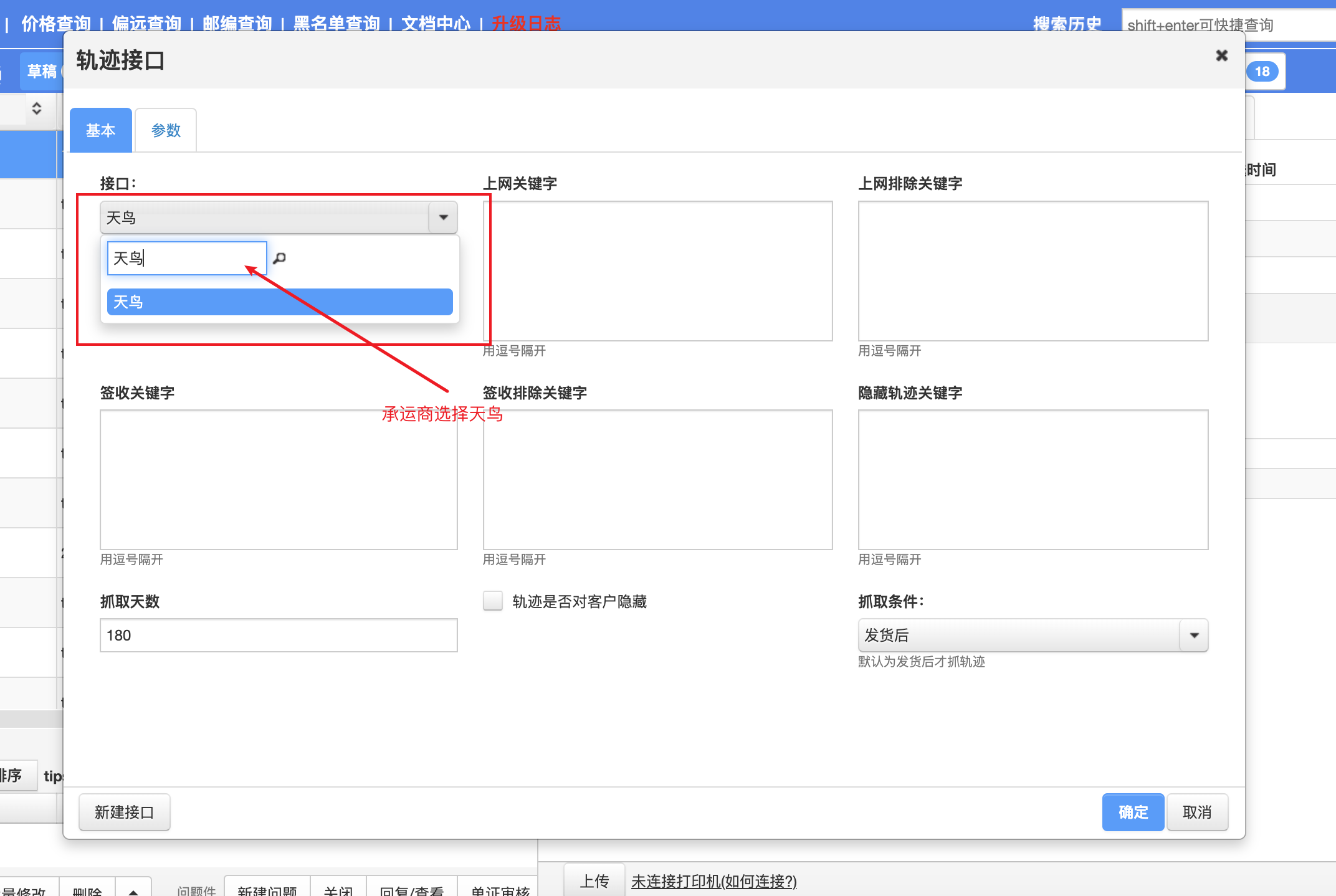Image resolution: width=1336 pixels, height=896 pixels.
Task: Click the 隐藏轨迹关键字 text area
Action: tap(1033, 479)
